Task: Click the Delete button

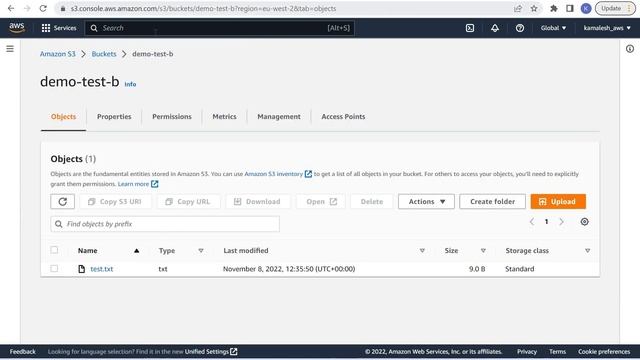Action: click(371, 201)
